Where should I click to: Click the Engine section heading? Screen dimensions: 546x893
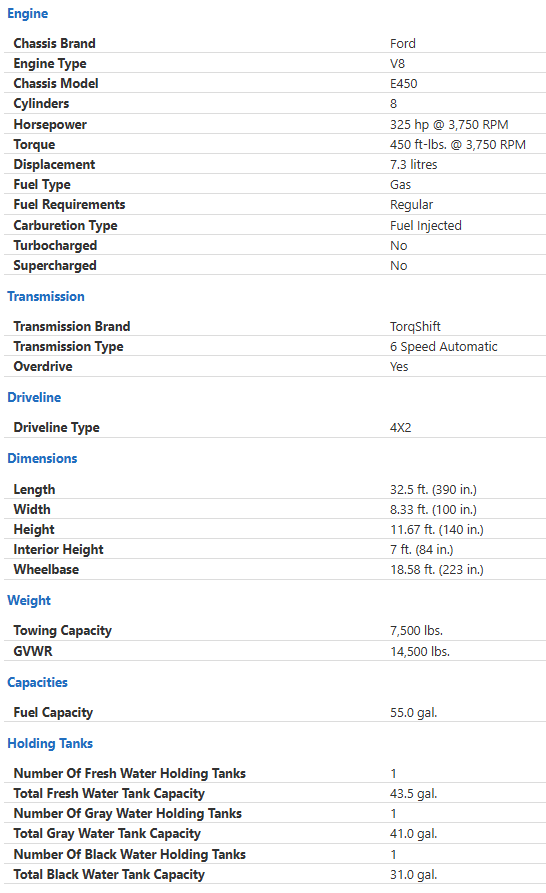click(x=27, y=14)
